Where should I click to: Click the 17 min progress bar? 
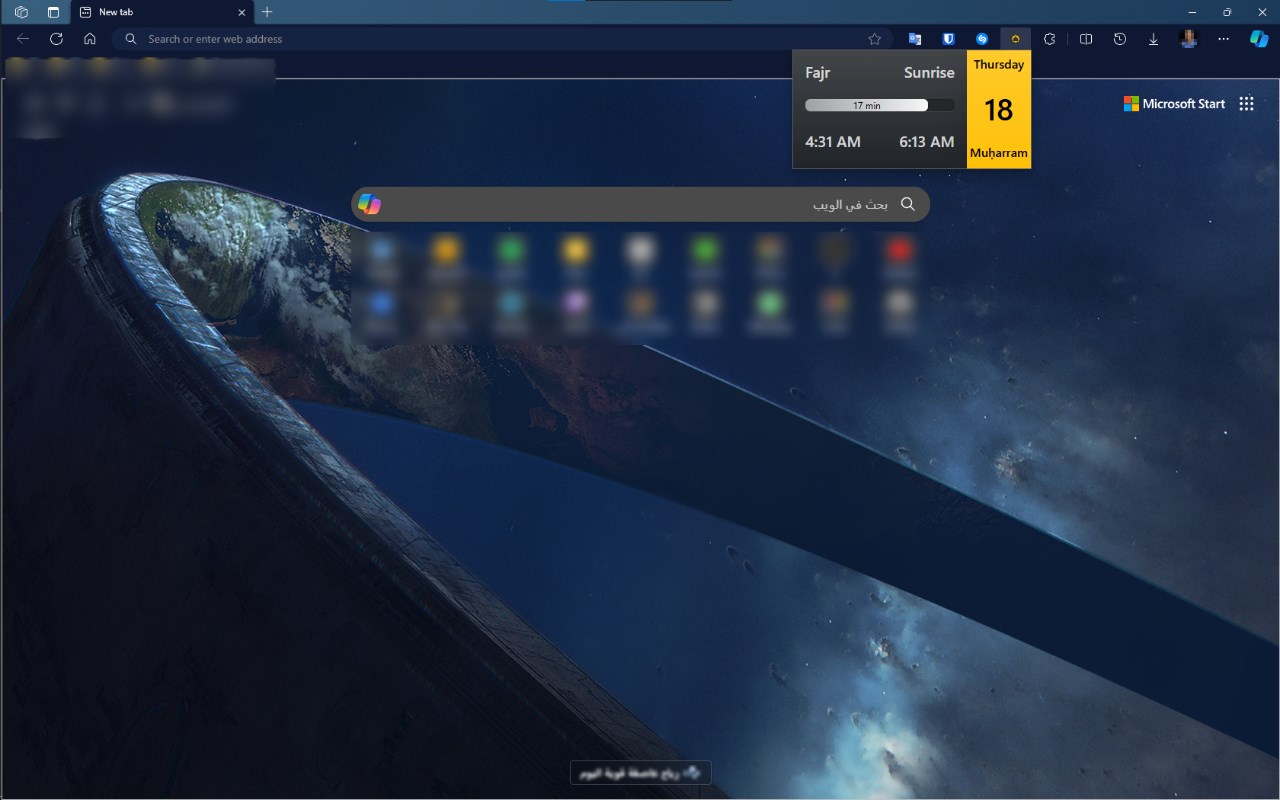[879, 105]
